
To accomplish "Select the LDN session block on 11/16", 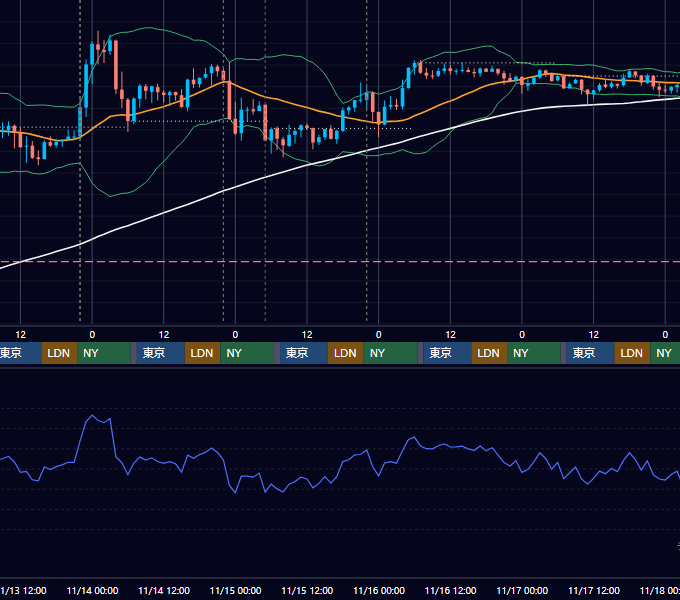I will pos(489,353).
